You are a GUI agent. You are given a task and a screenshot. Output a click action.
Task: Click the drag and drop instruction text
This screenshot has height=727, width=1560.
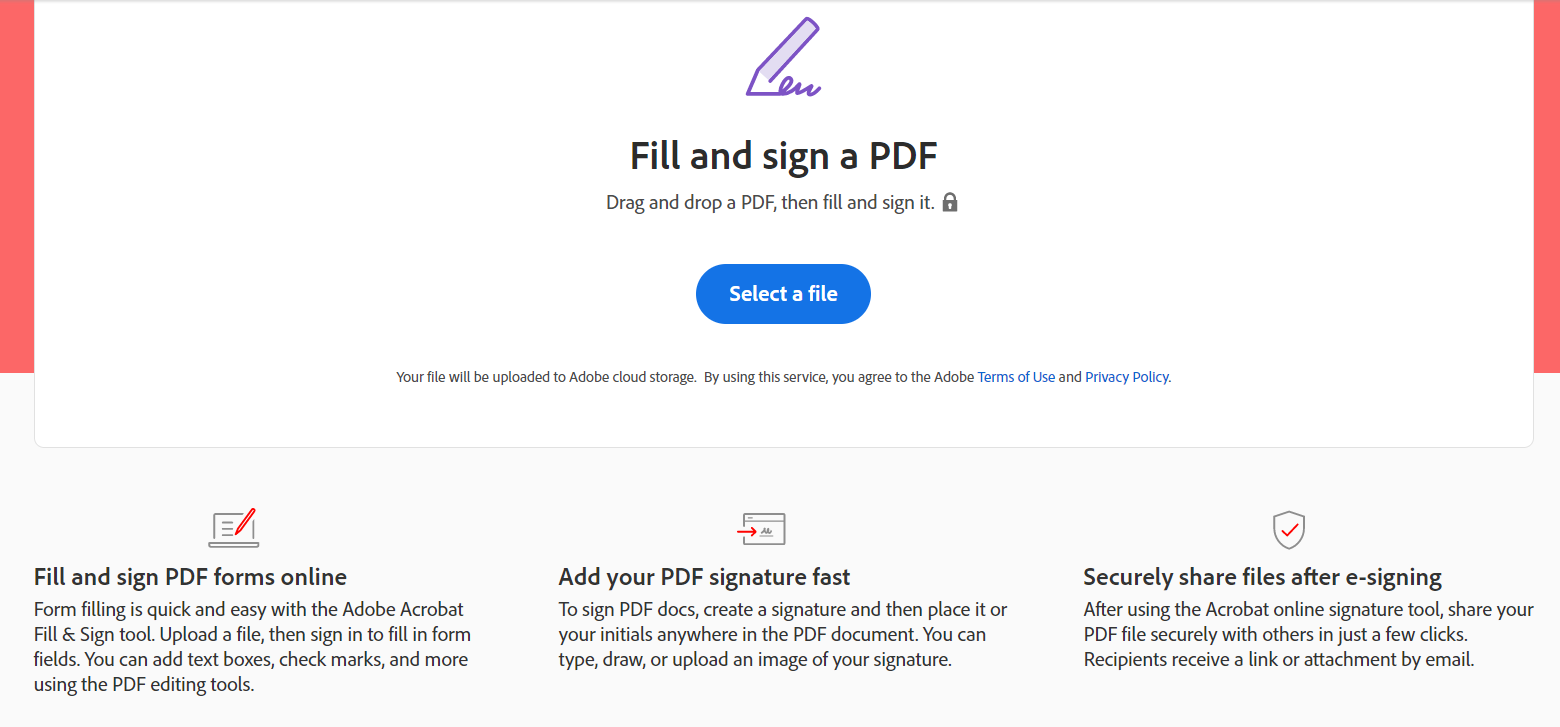(770, 201)
